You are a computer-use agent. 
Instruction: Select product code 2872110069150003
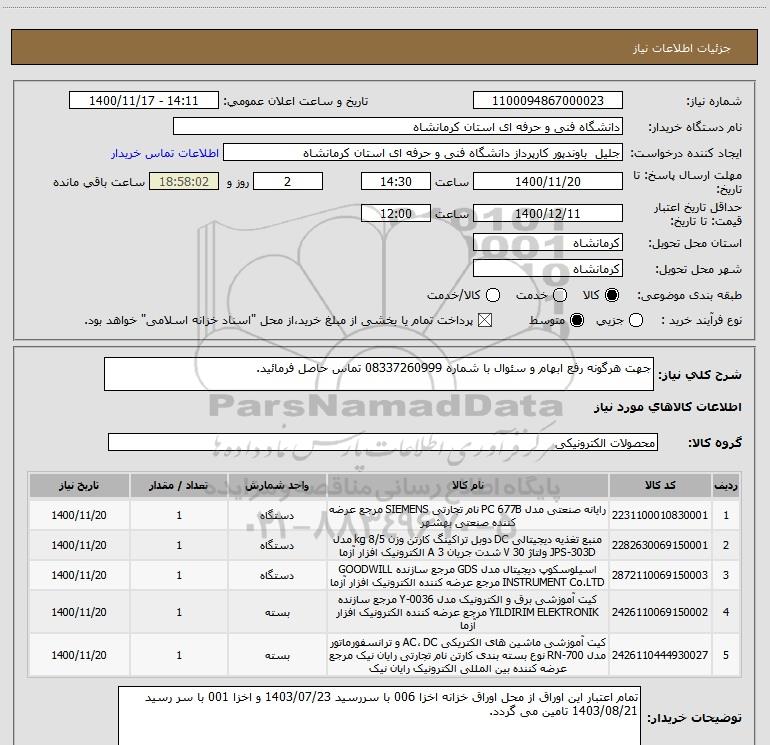pos(660,575)
